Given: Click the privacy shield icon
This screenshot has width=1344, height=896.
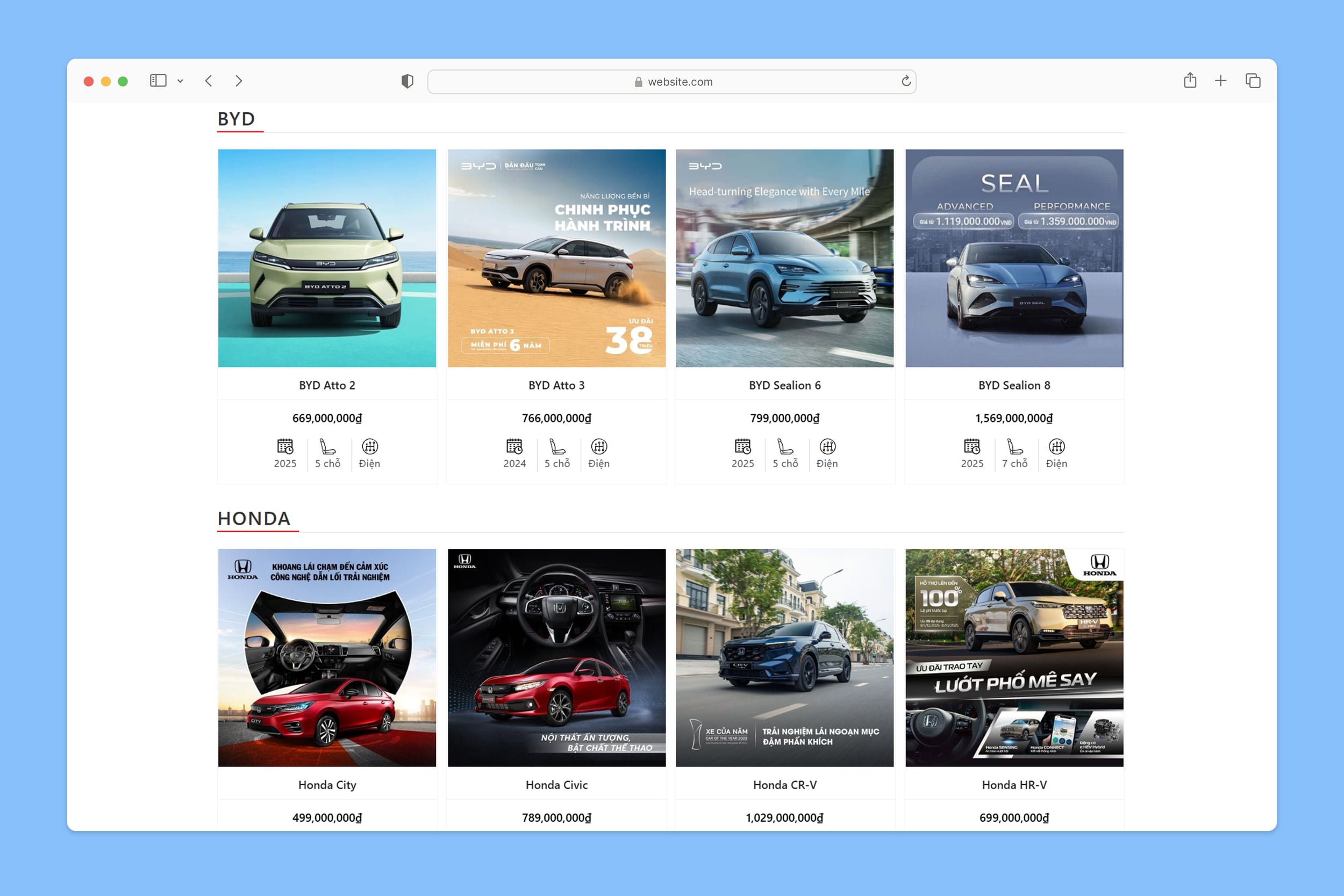Looking at the screenshot, I should click(x=407, y=81).
